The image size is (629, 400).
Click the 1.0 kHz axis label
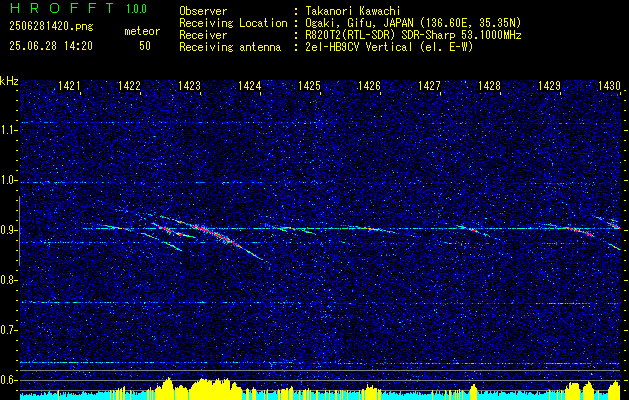pyautogui.click(x=8, y=181)
